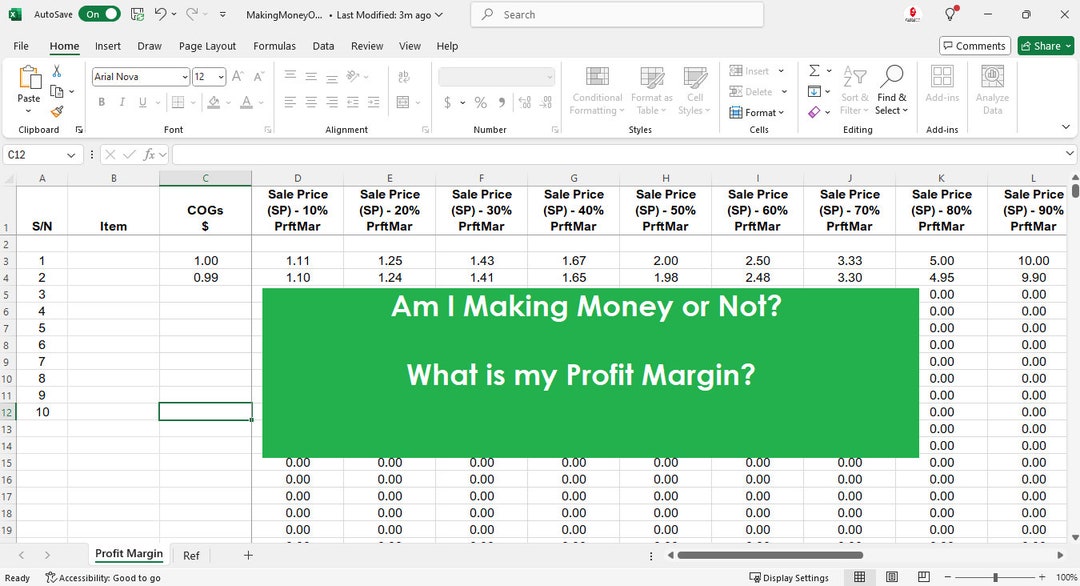The image size is (1080, 586).
Task: Open the Conditional Formatting menu
Action: point(597,90)
